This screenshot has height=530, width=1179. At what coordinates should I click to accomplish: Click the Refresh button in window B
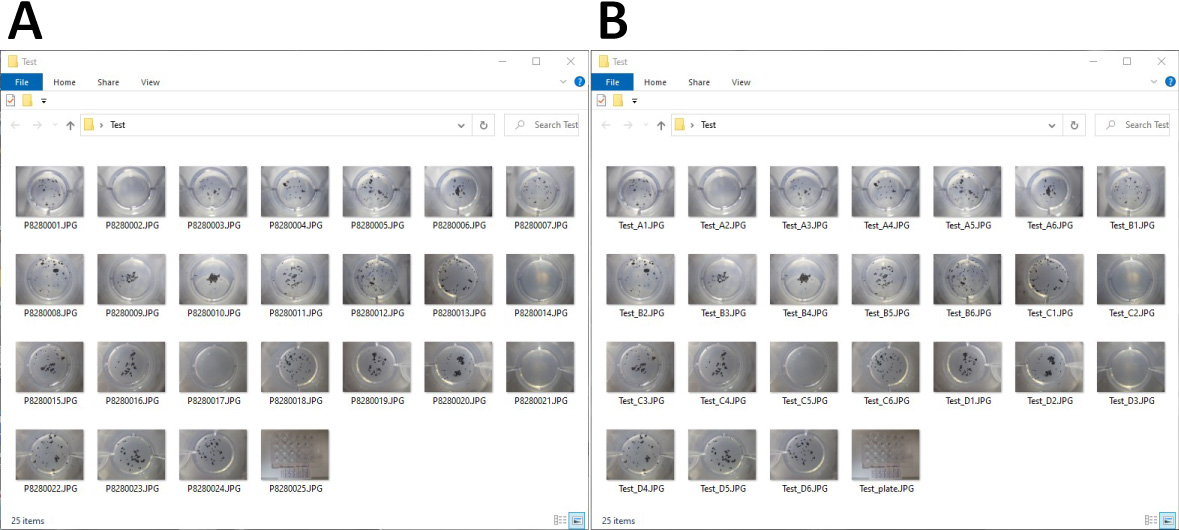point(1074,126)
